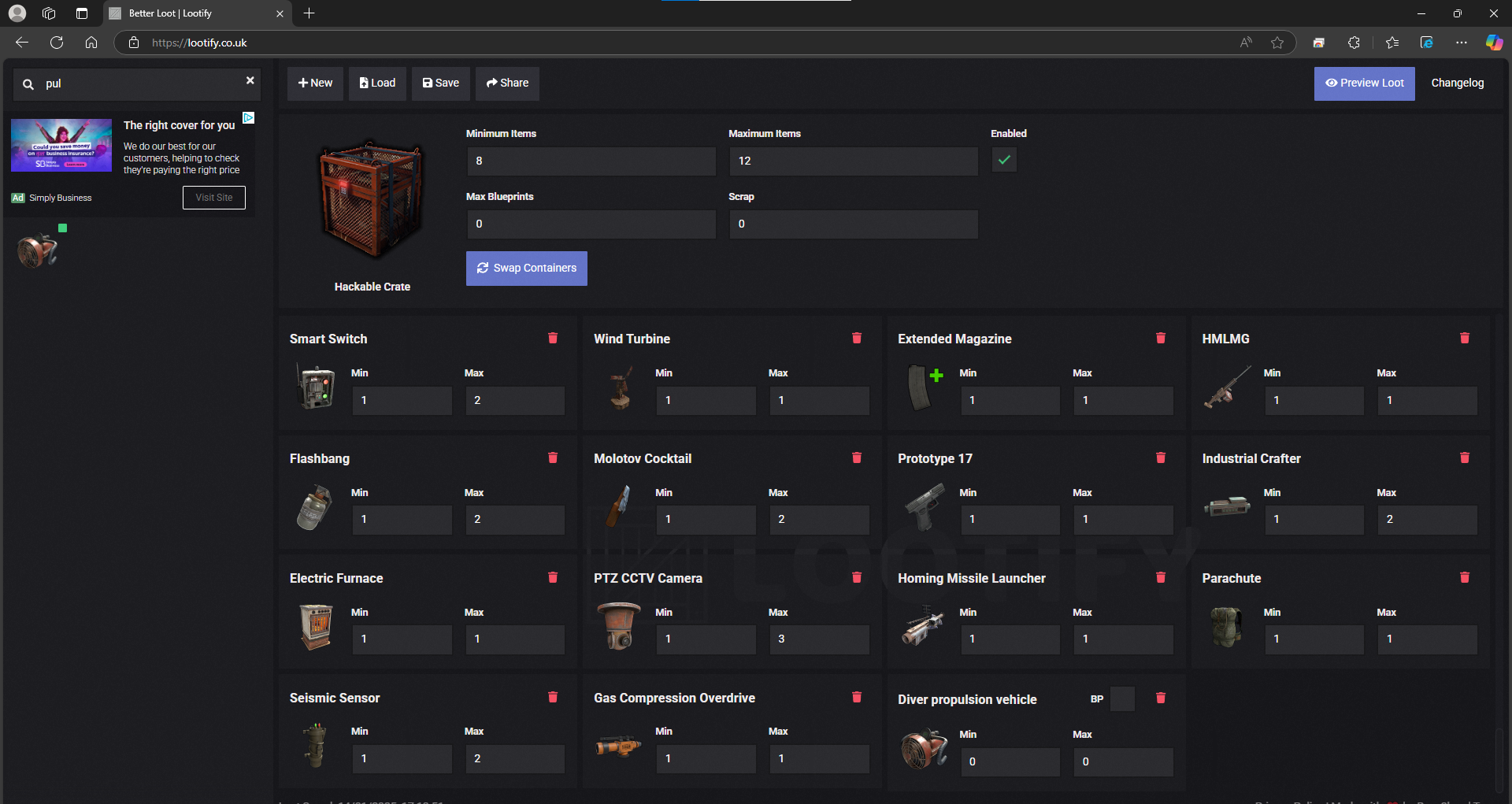Viewport: 1512px width, 804px height.
Task: Select the Better Loot | Lootify tab
Action: 197,13
